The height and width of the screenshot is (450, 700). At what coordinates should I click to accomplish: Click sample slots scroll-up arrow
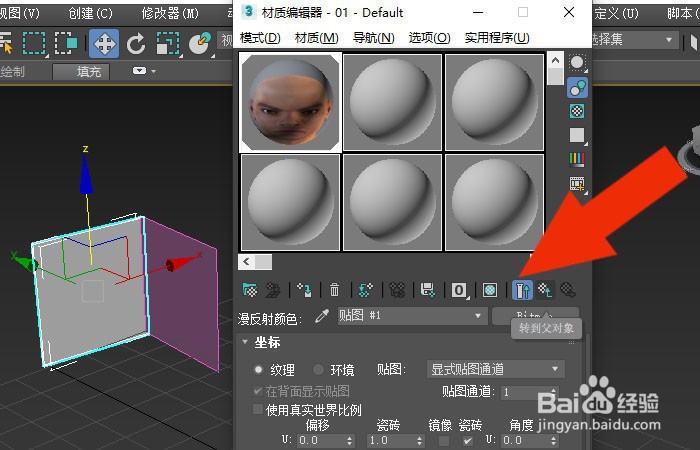[555, 60]
